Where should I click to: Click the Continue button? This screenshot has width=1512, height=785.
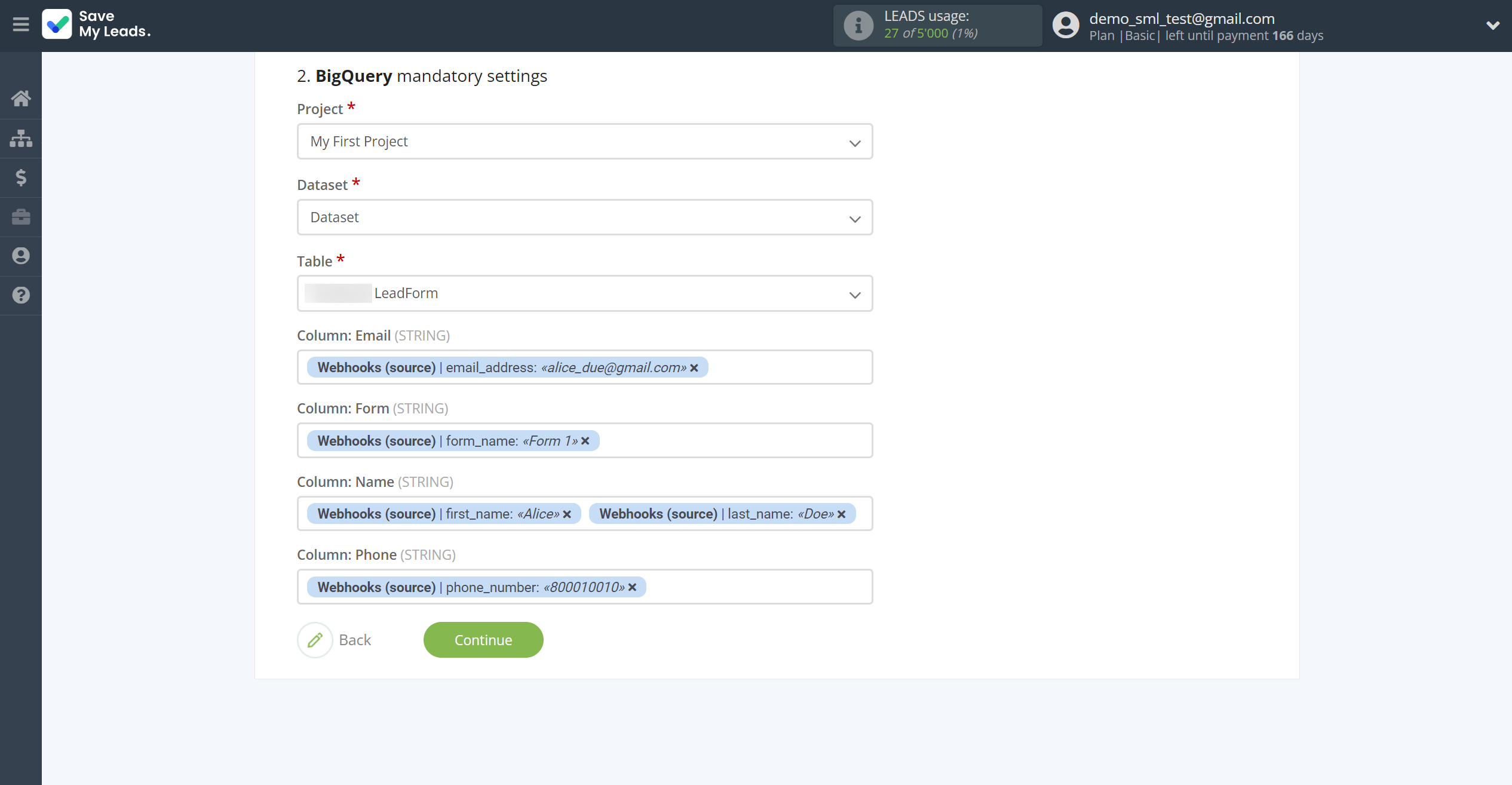click(483, 640)
